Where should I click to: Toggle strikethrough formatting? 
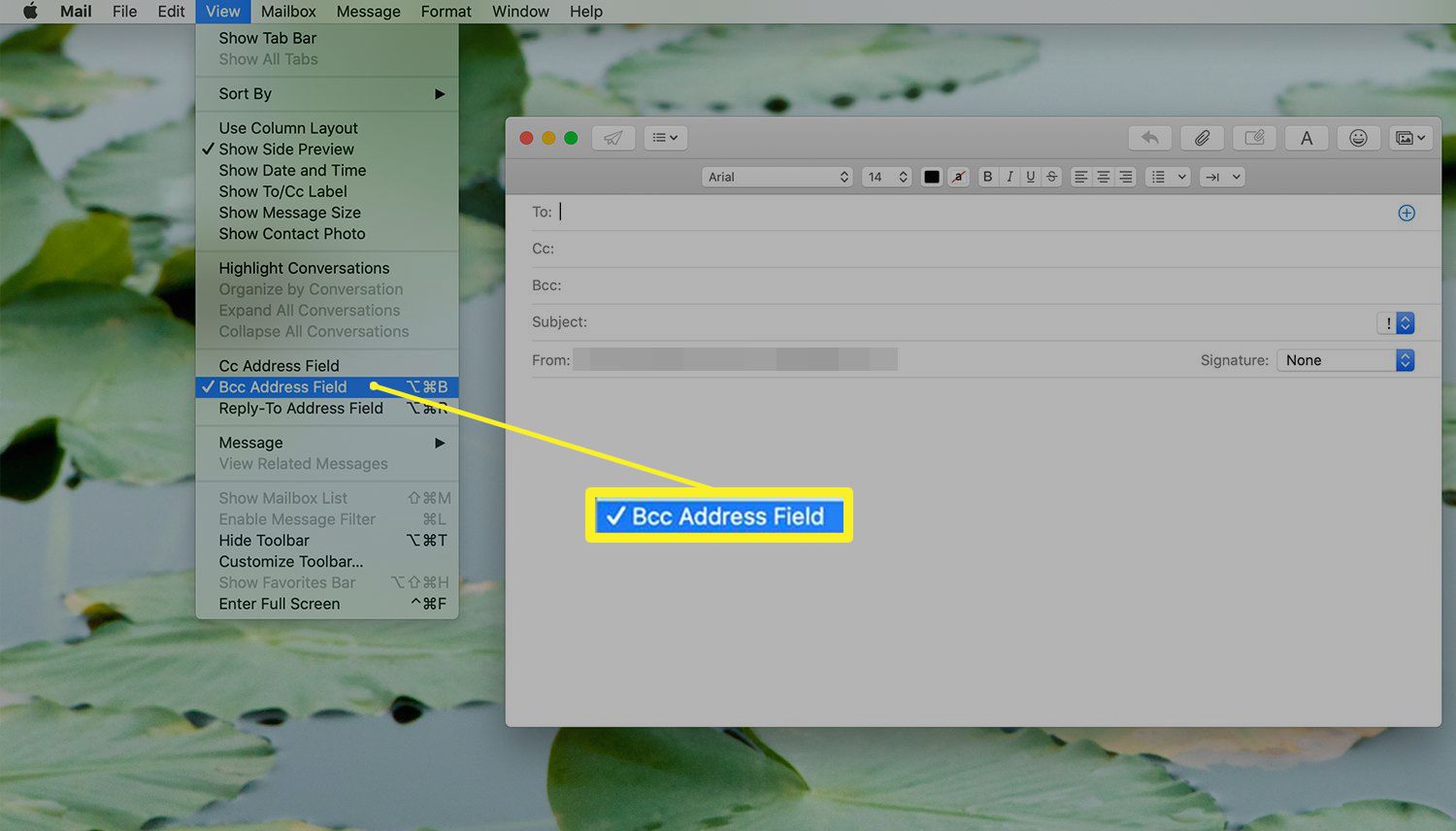point(1051,177)
